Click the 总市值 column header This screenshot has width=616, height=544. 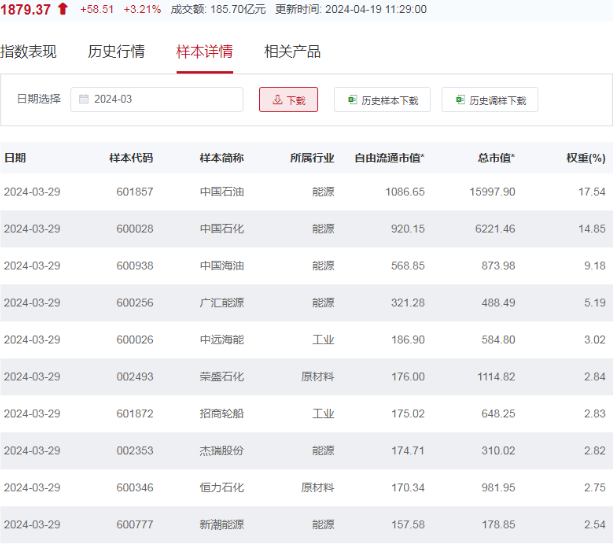click(x=496, y=158)
